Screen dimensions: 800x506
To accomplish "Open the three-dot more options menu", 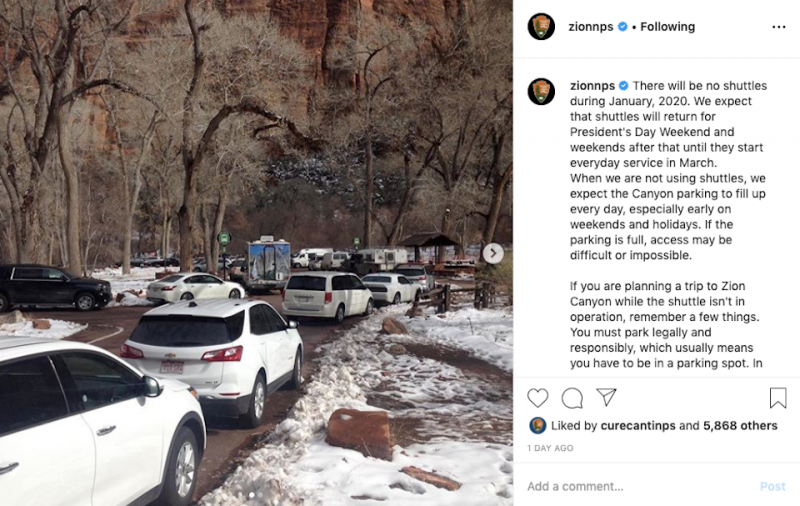I will pos(779,27).
